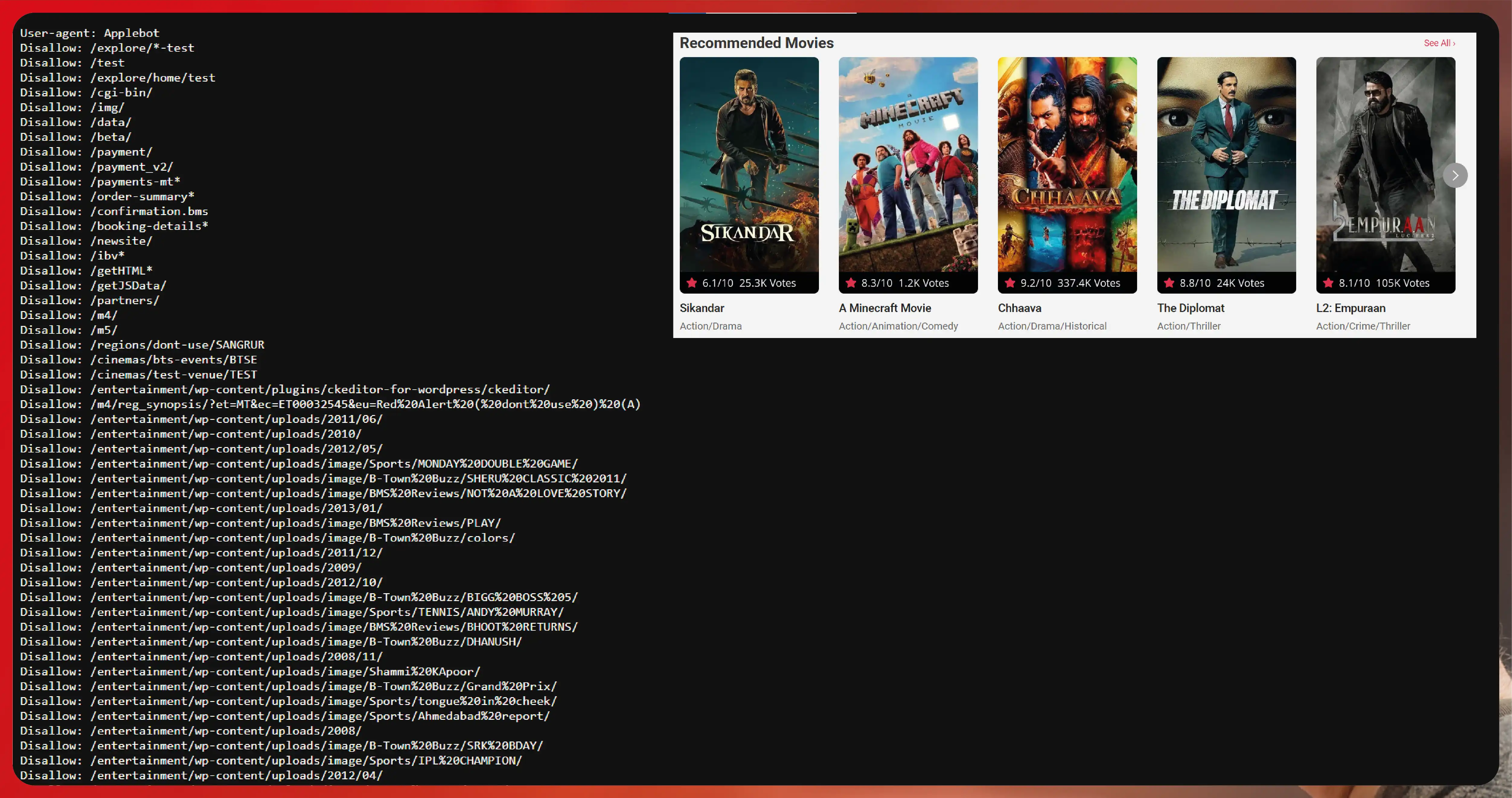
Task: Click the Disallow: /partners/ line
Action: pos(90,300)
